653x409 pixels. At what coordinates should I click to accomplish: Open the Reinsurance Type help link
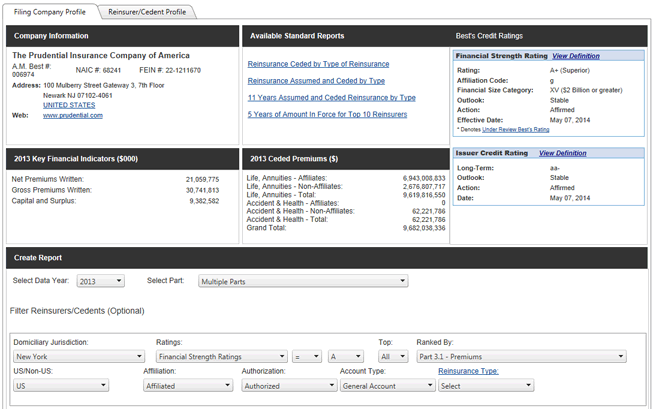pyautogui.click(x=468, y=371)
